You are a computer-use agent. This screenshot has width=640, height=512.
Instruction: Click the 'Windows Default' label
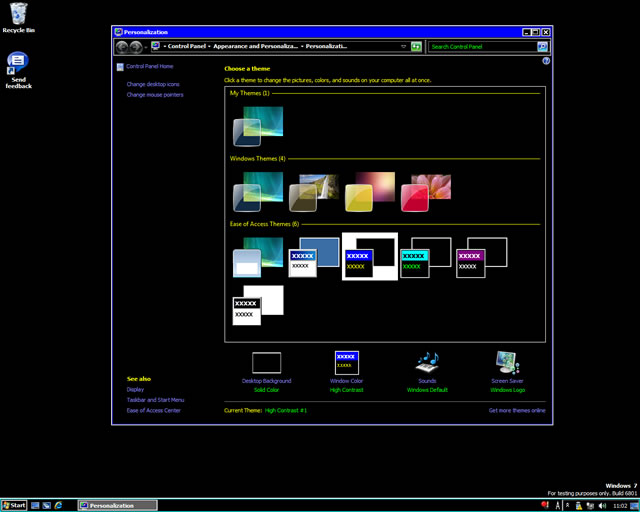[x=427, y=390]
